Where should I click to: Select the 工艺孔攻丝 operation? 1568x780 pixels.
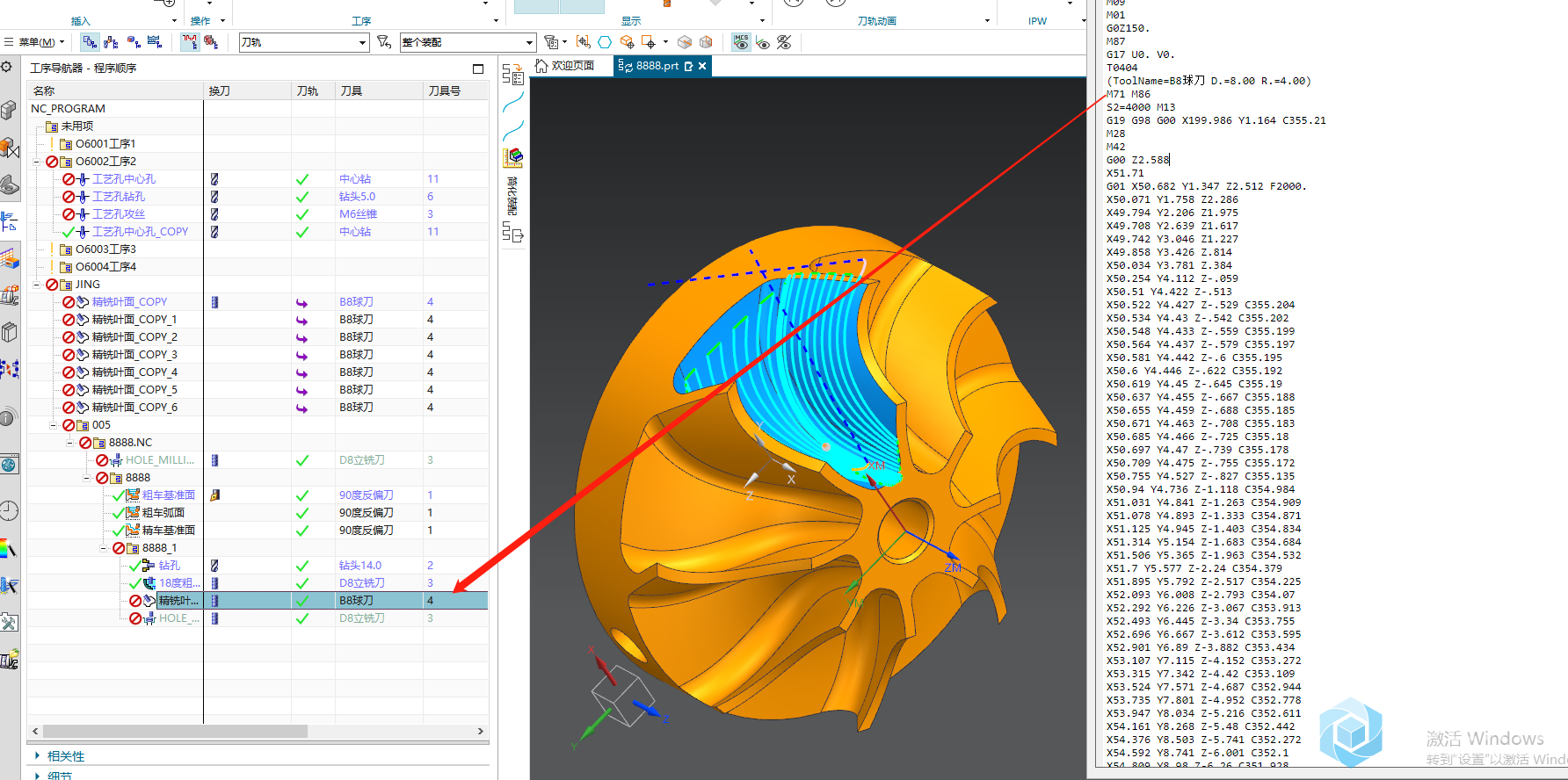119,213
